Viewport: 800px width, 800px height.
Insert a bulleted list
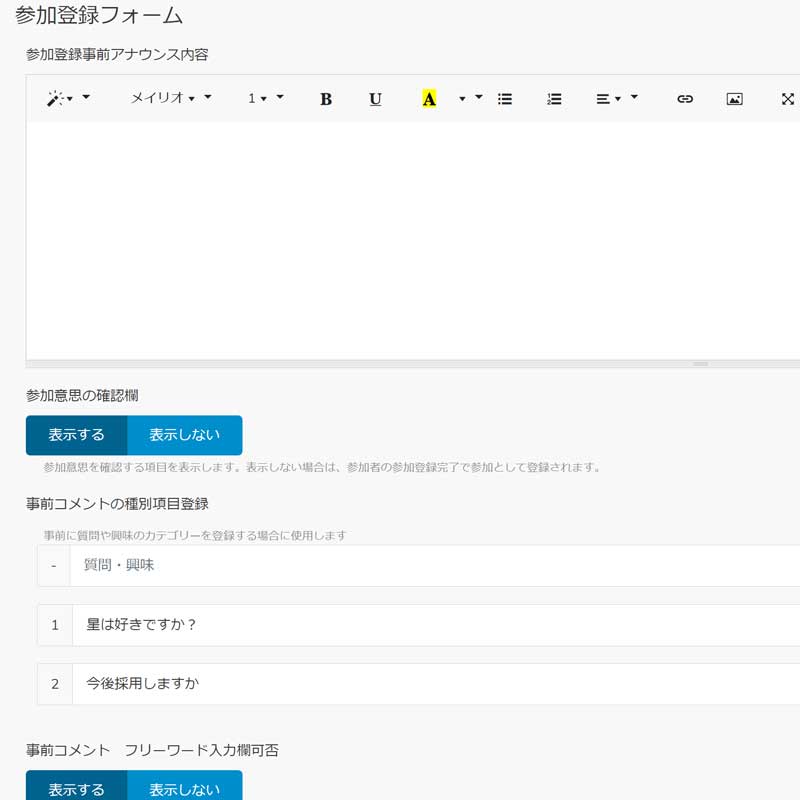505,98
